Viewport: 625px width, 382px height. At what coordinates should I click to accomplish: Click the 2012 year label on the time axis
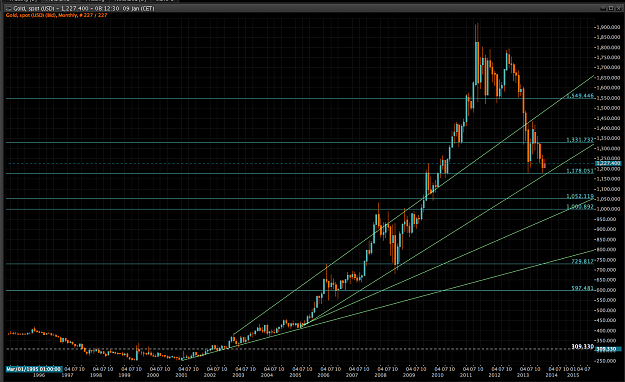point(495,375)
